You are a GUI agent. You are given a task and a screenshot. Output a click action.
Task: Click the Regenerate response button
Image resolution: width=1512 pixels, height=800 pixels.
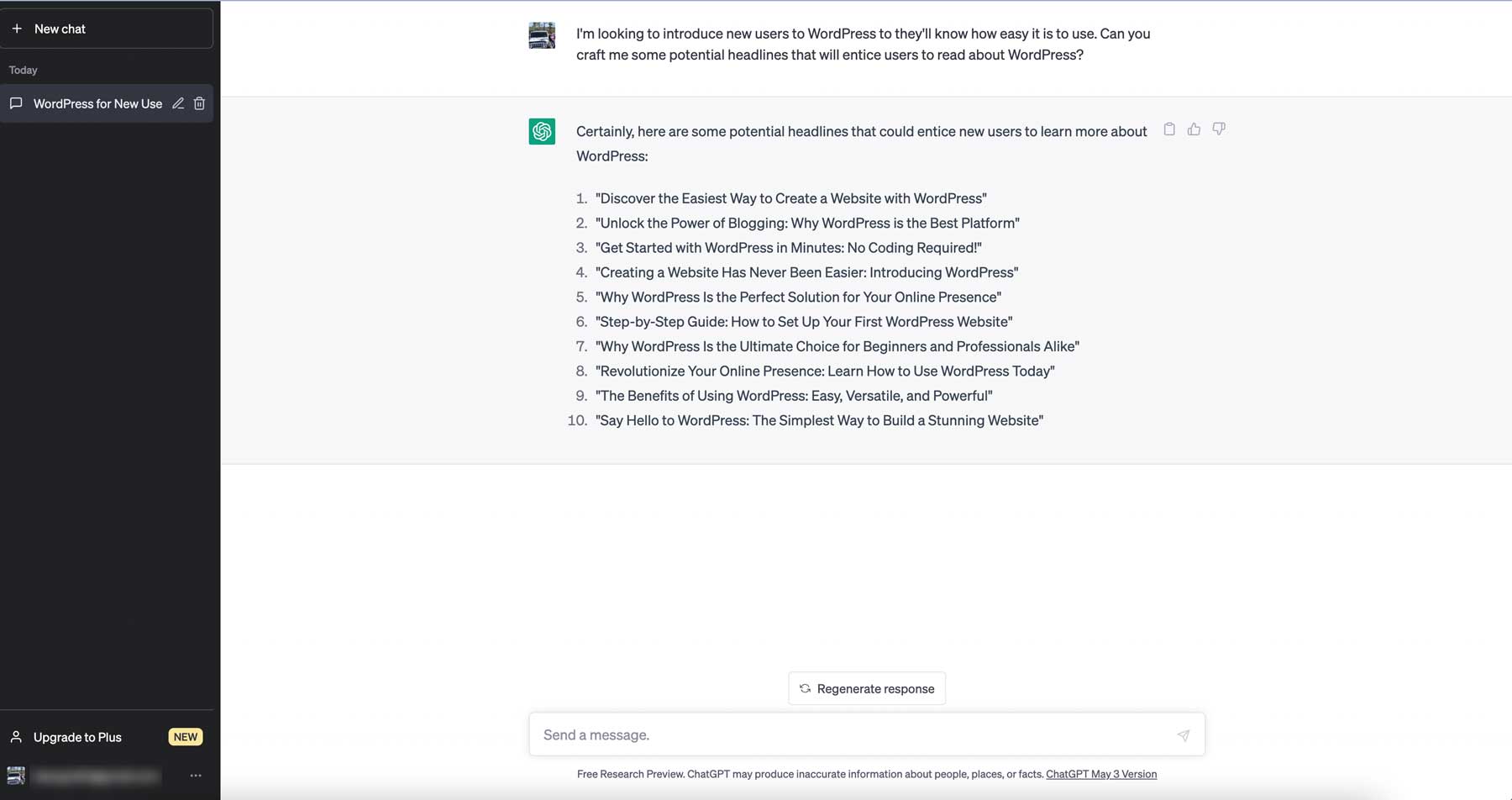click(866, 688)
